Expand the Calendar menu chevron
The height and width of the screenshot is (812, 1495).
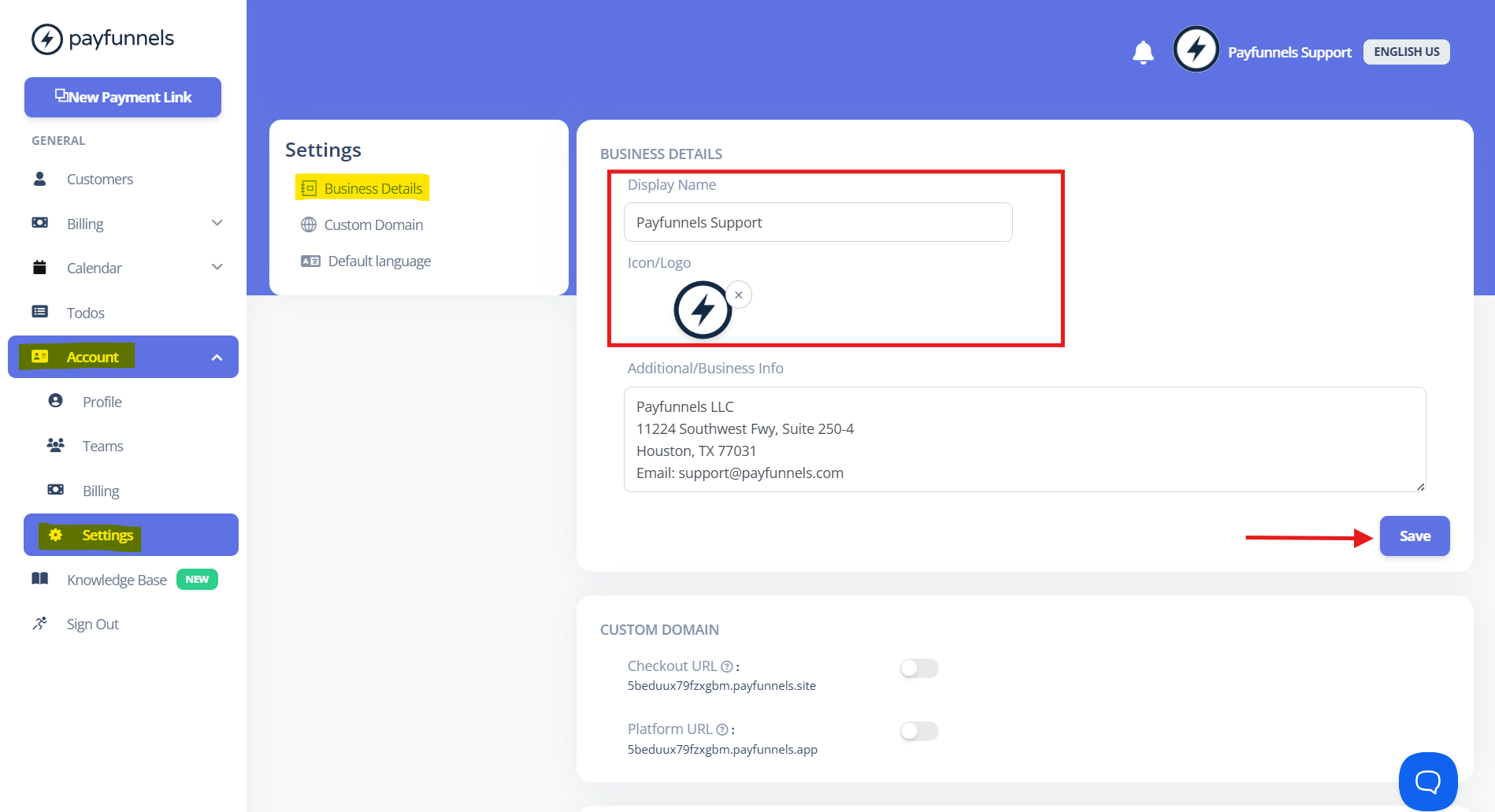[217, 267]
